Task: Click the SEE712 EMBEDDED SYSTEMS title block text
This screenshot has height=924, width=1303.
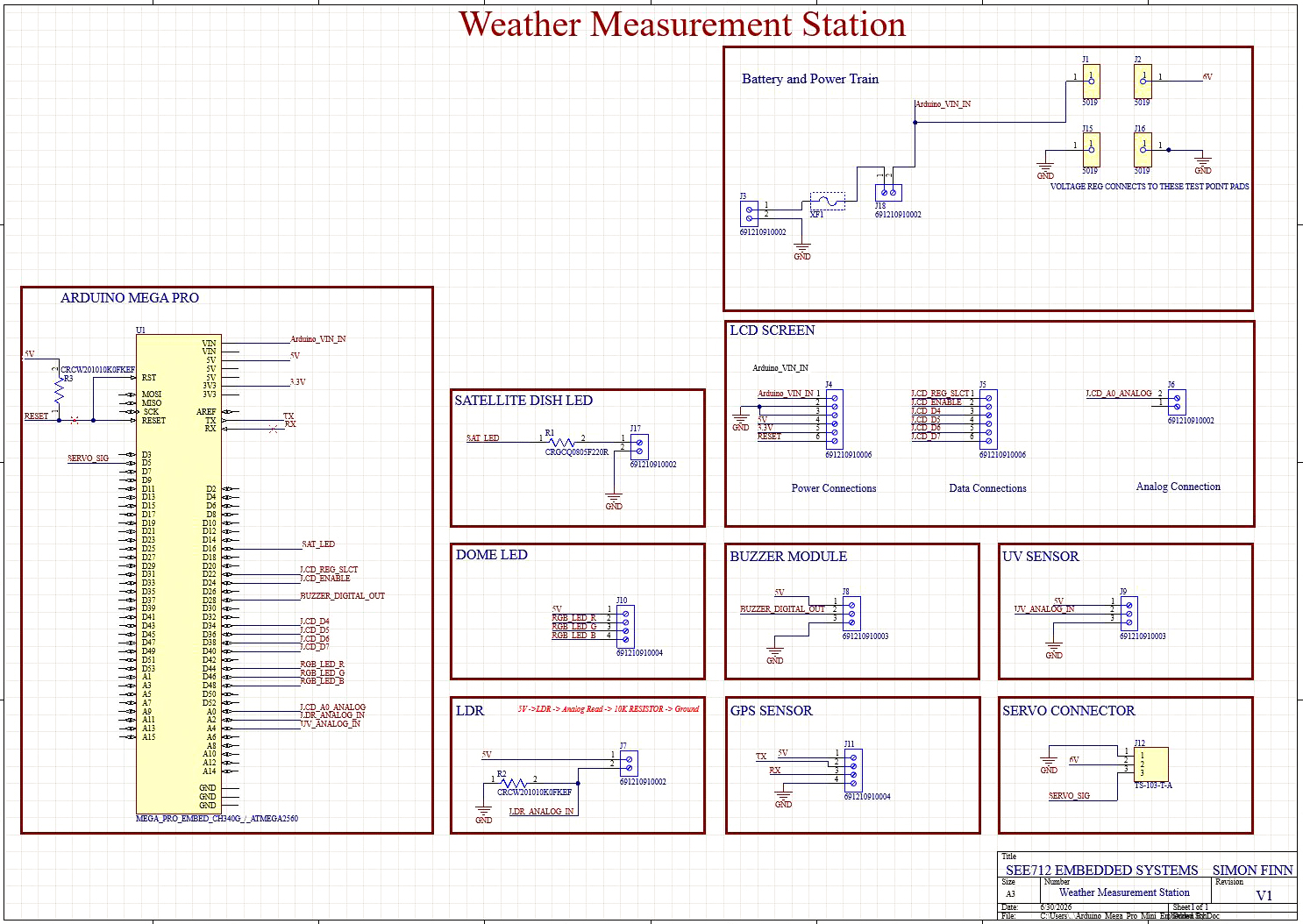Action: (1101, 871)
